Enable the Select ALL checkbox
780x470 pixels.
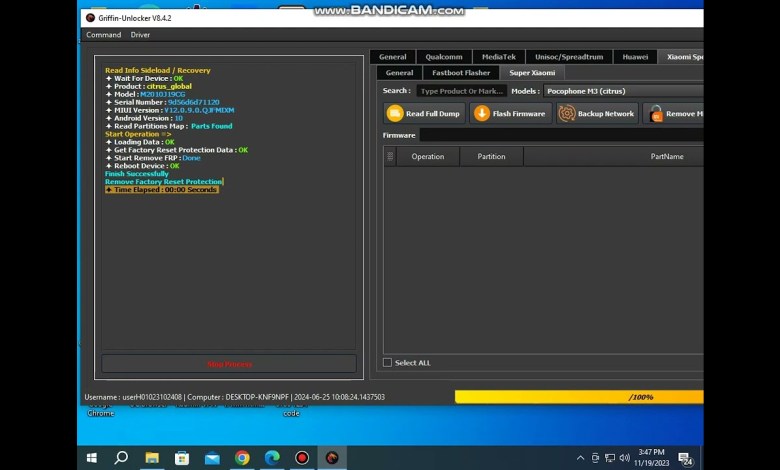[x=388, y=363]
